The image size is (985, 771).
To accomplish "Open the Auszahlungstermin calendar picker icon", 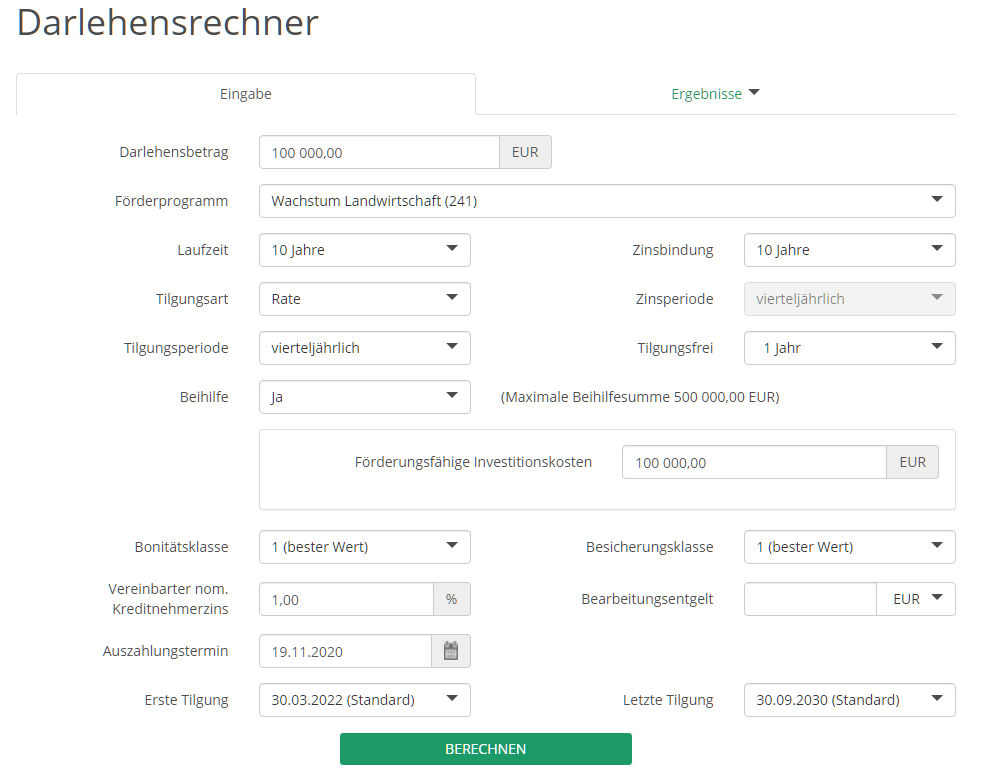I will point(450,651).
